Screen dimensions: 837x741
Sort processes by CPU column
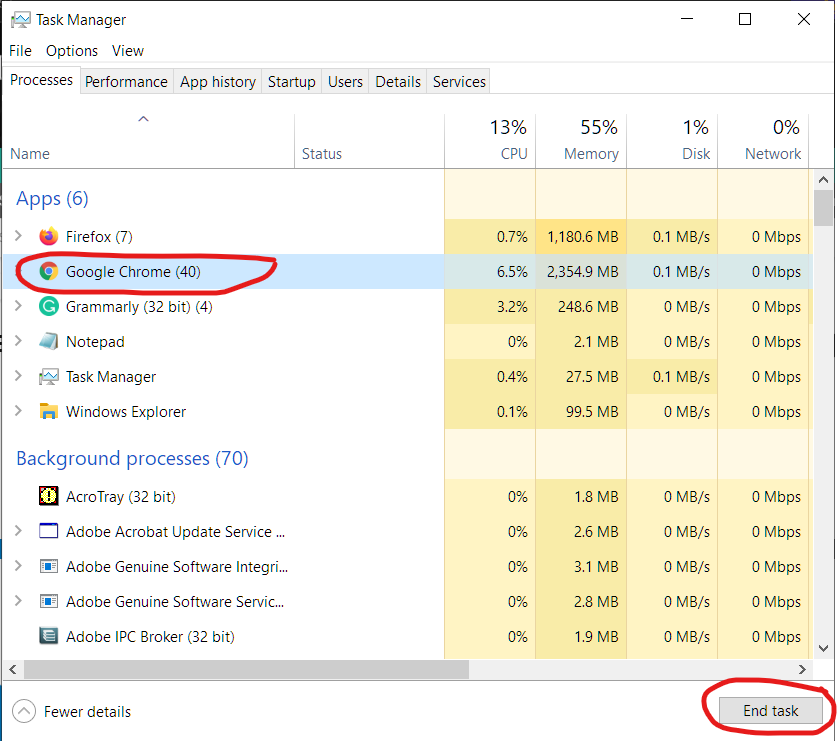click(x=490, y=141)
